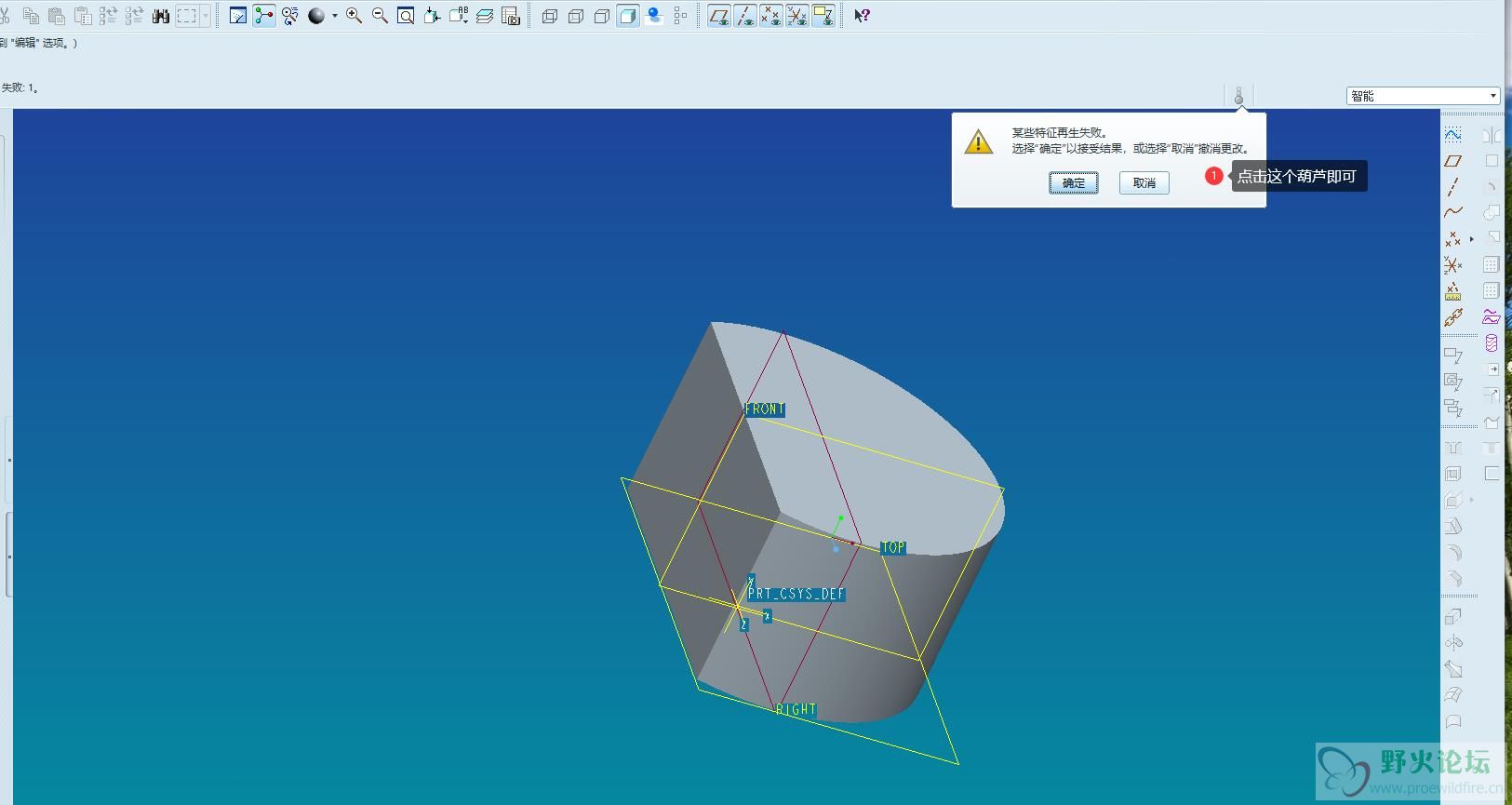Viewport: 1512px width, 805px height.
Task: Click the layers icon
Action: click(485, 16)
